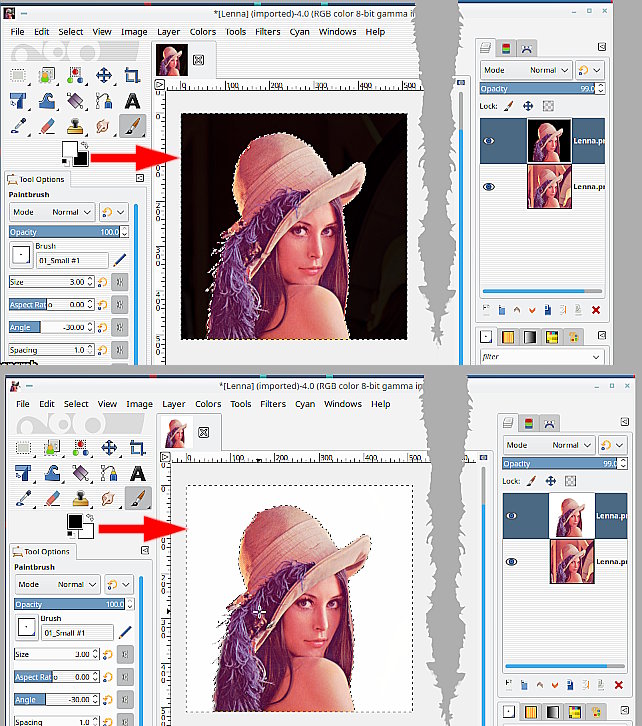This screenshot has height=726, width=642.
Task: Adjust layer Opacity slider in black-background window
Action: [538, 88]
